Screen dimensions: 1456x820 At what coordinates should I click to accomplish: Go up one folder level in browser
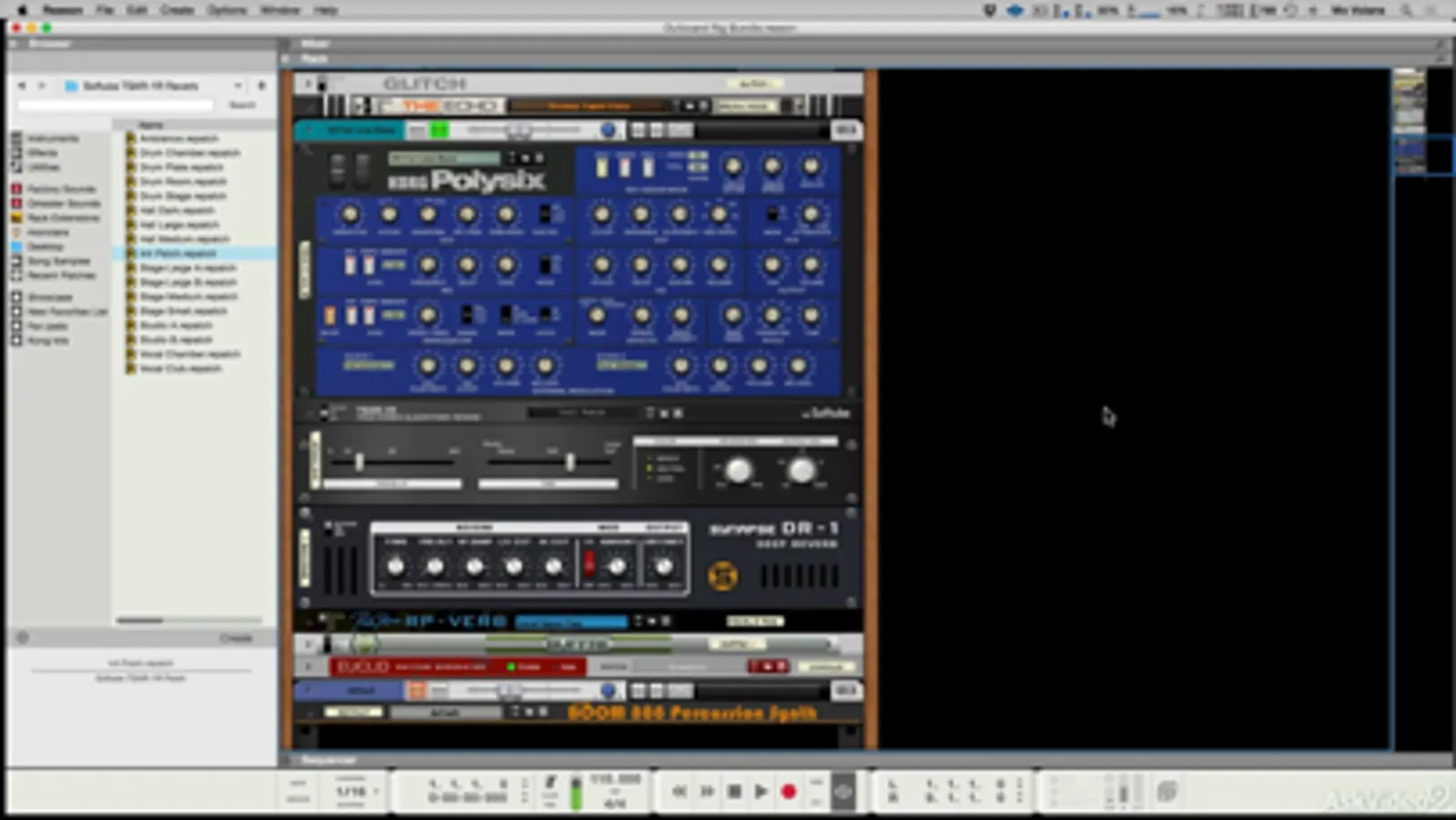(x=262, y=85)
